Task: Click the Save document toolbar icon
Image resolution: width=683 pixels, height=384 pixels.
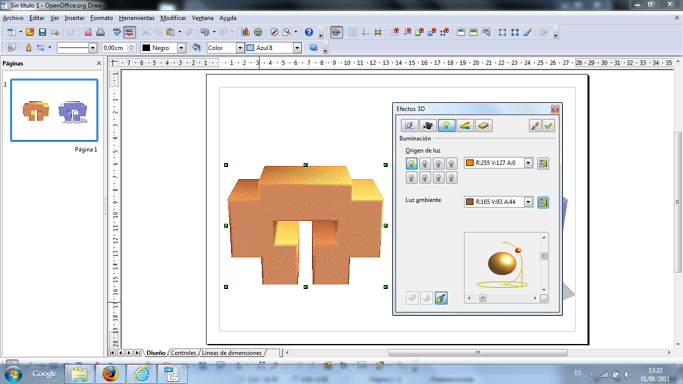Action: (42, 32)
